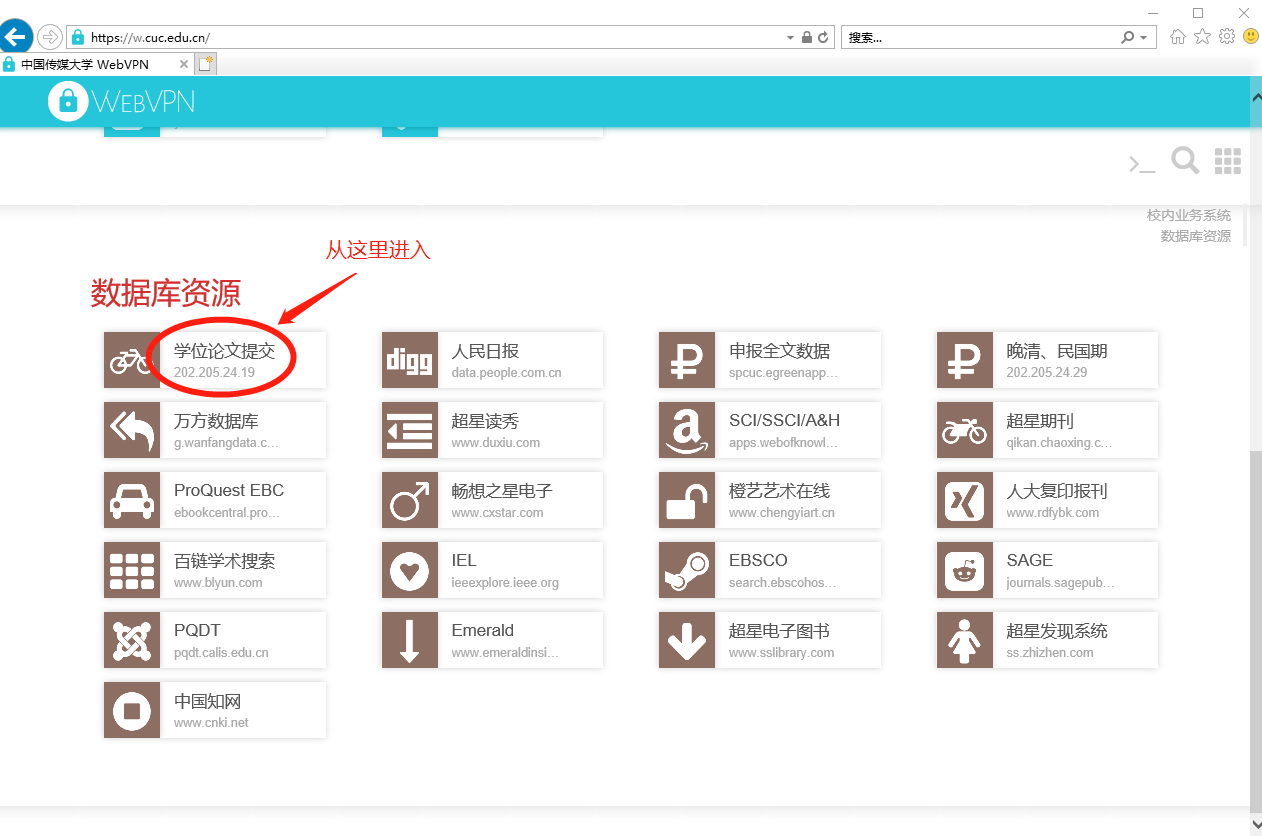Screen dimensions: 1262x836
Task: Refresh the page with the reload icon
Action: (x=823, y=37)
